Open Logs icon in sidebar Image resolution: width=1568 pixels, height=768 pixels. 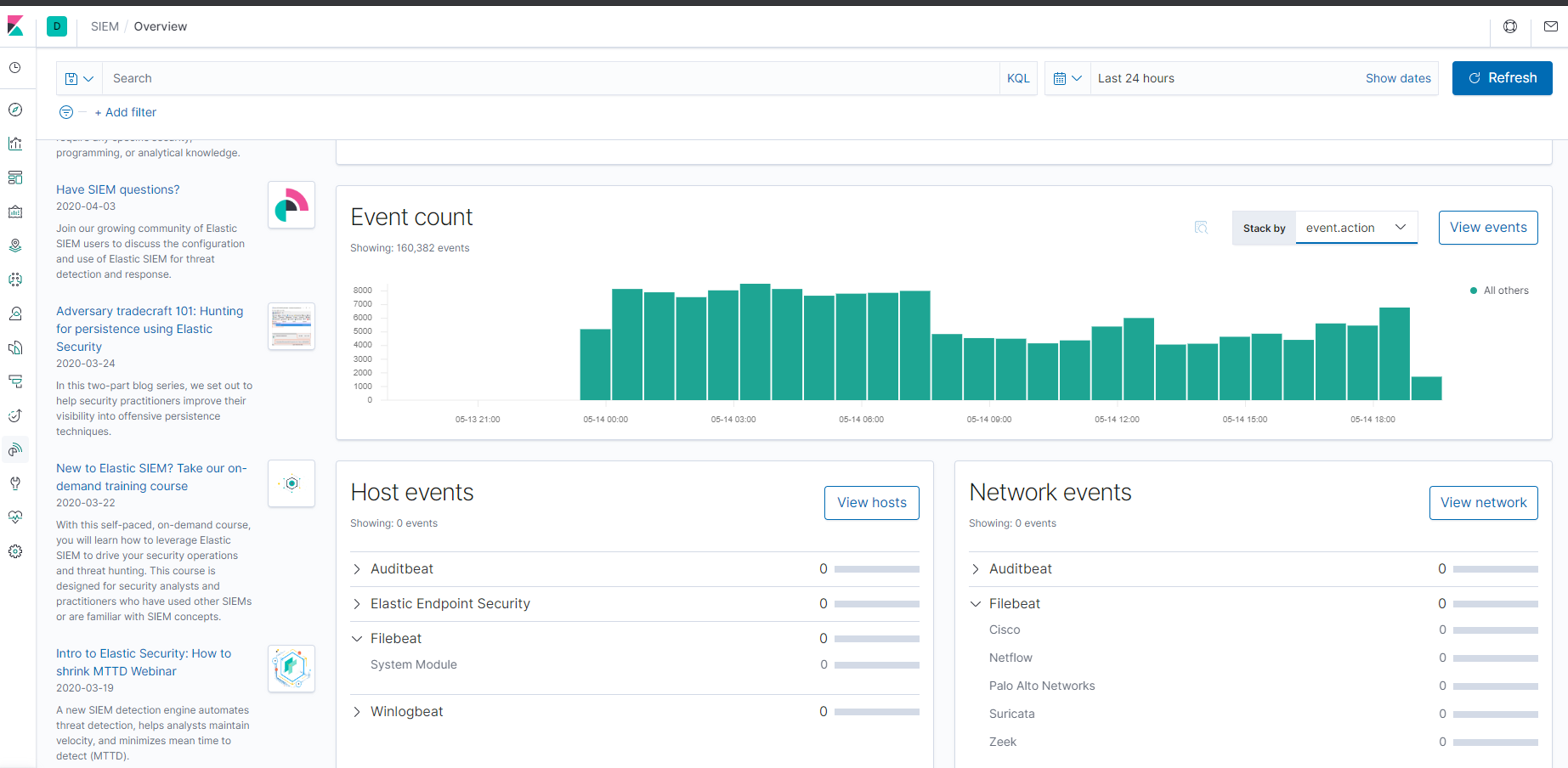(15, 347)
